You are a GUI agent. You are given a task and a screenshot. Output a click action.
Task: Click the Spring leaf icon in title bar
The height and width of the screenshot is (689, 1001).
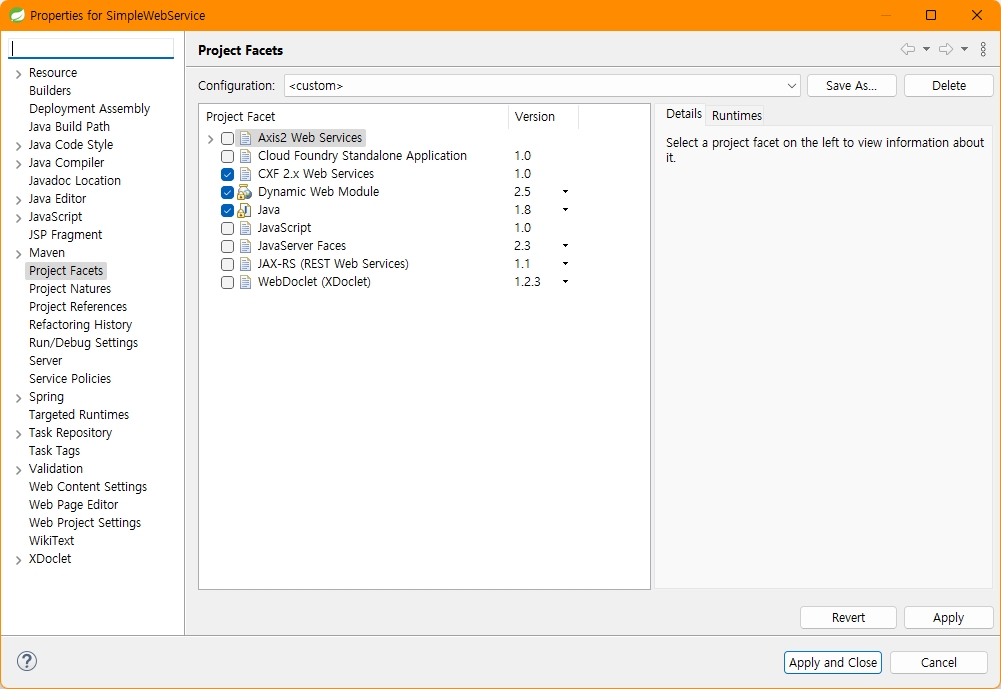pyautogui.click(x=17, y=15)
